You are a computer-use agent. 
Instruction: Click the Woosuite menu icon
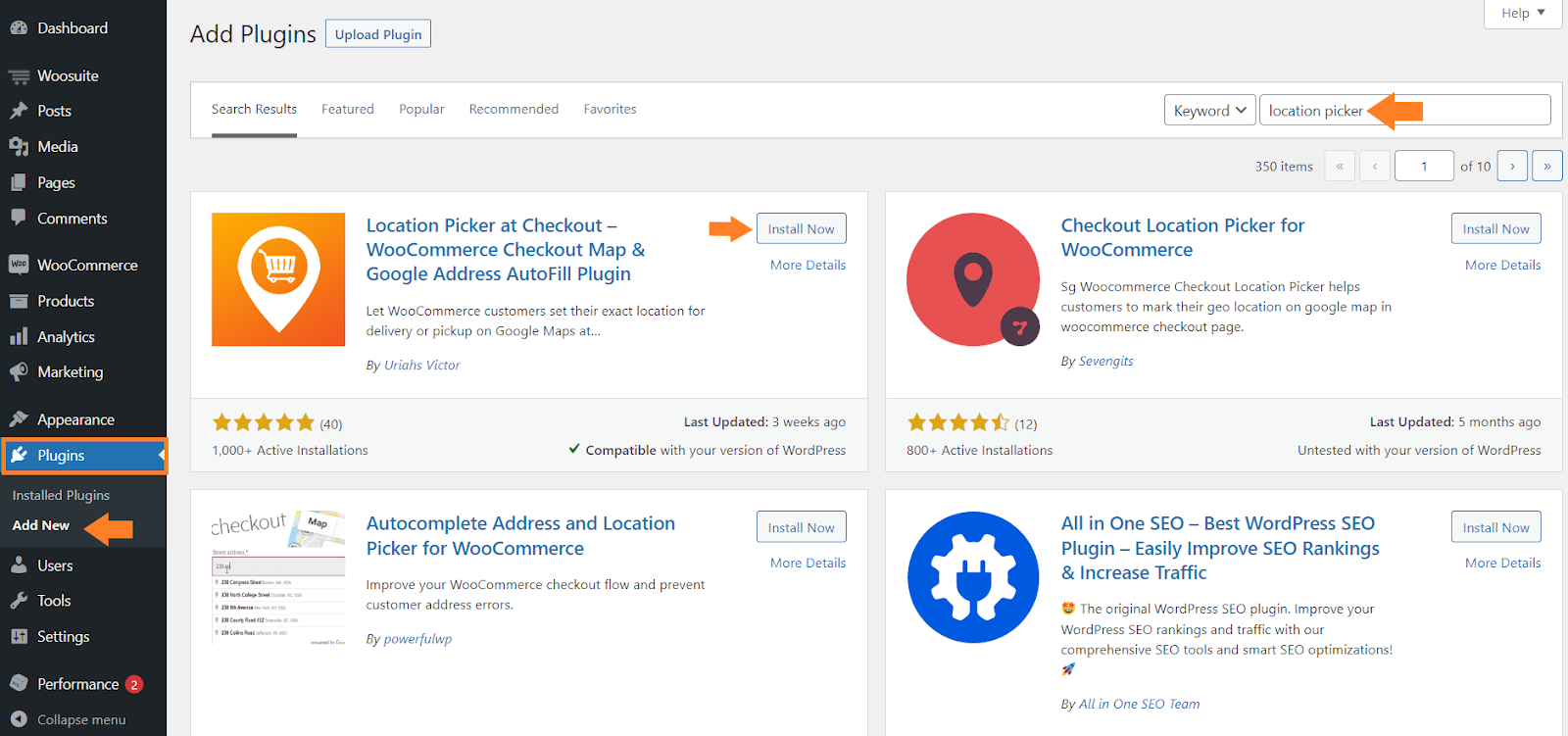pyautogui.click(x=19, y=76)
